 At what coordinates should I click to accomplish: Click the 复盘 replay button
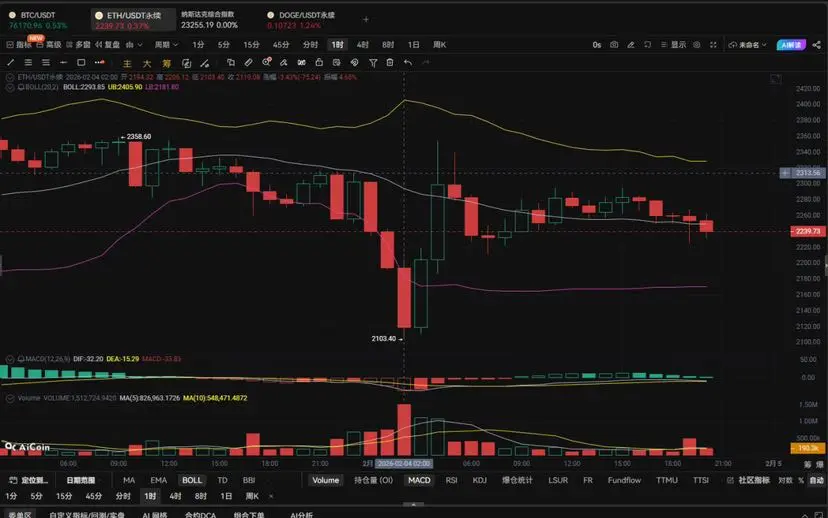(108, 45)
